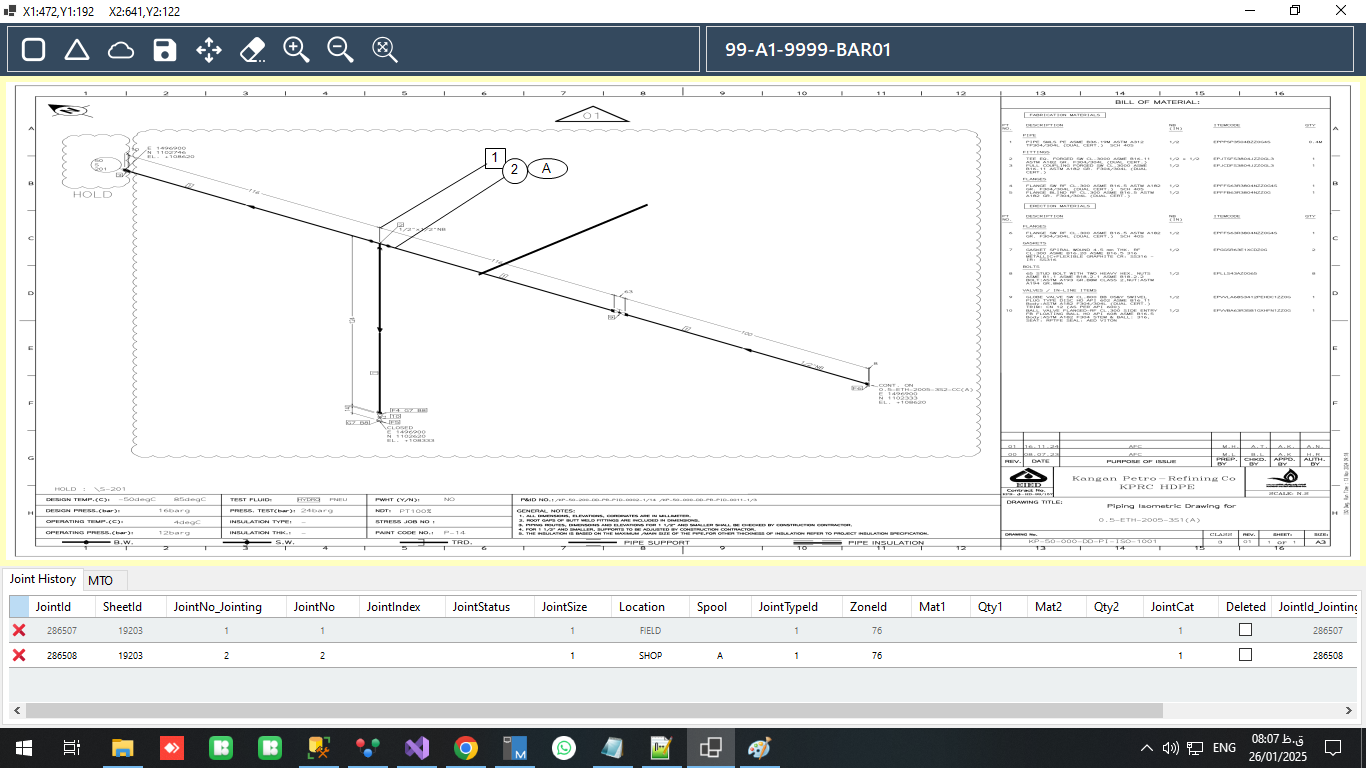Tick Deleted checkbox for joint 286507
Screen dimensions: 1366x768
pyautogui.click(x=1245, y=630)
